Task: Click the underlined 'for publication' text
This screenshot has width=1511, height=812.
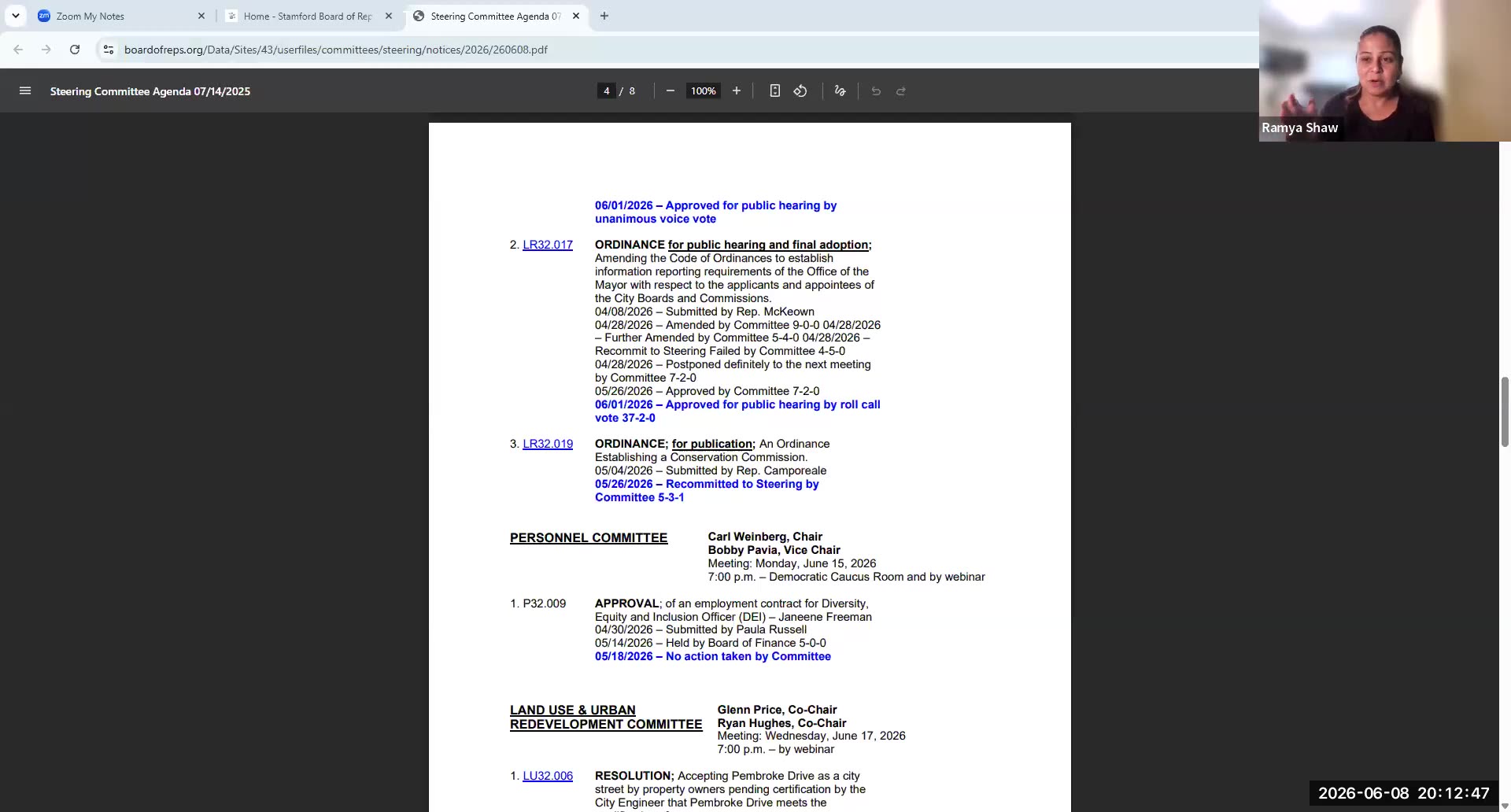Action: pyautogui.click(x=712, y=444)
